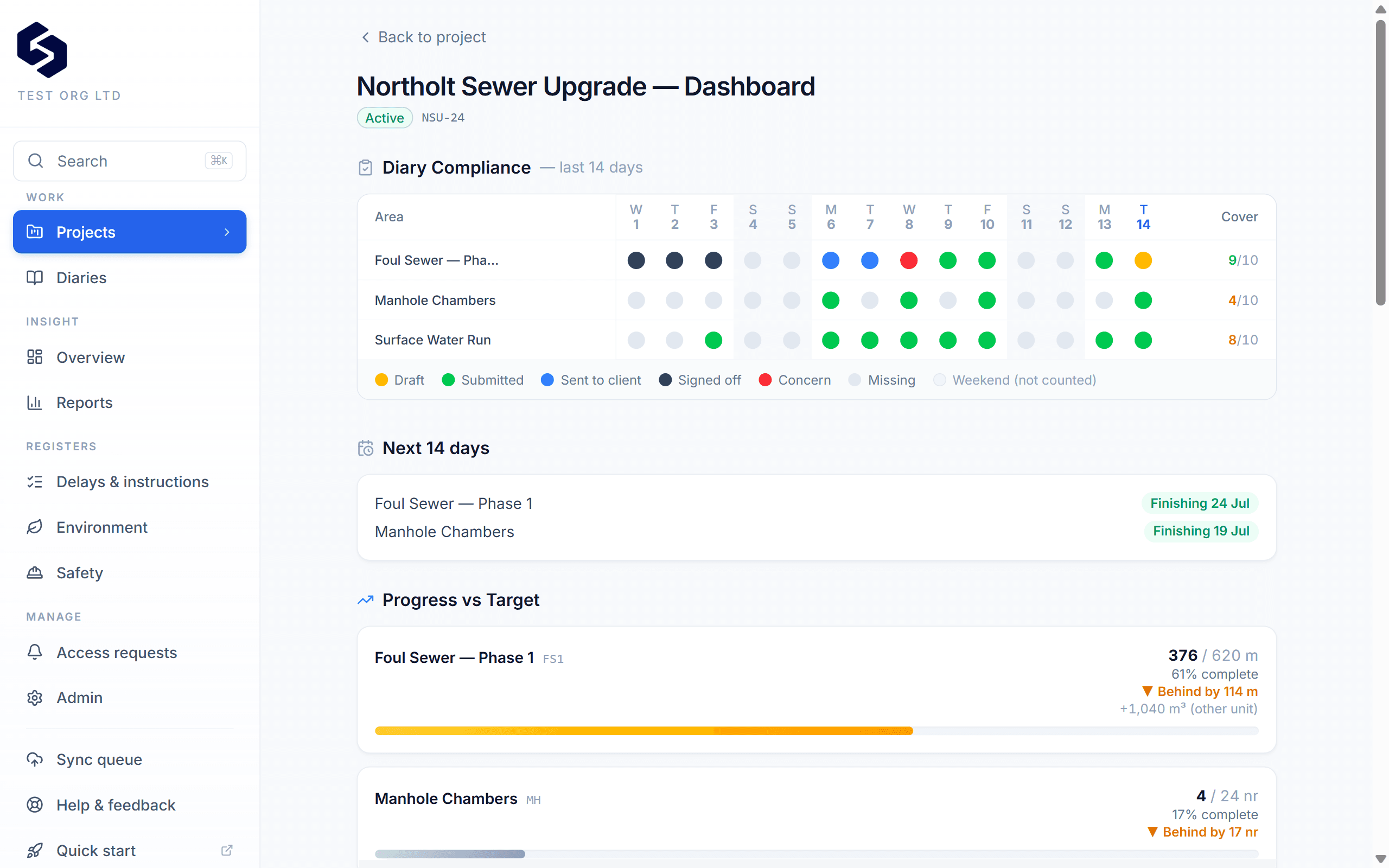
Task: Open the Diaries menu item
Action: (x=130, y=278)
